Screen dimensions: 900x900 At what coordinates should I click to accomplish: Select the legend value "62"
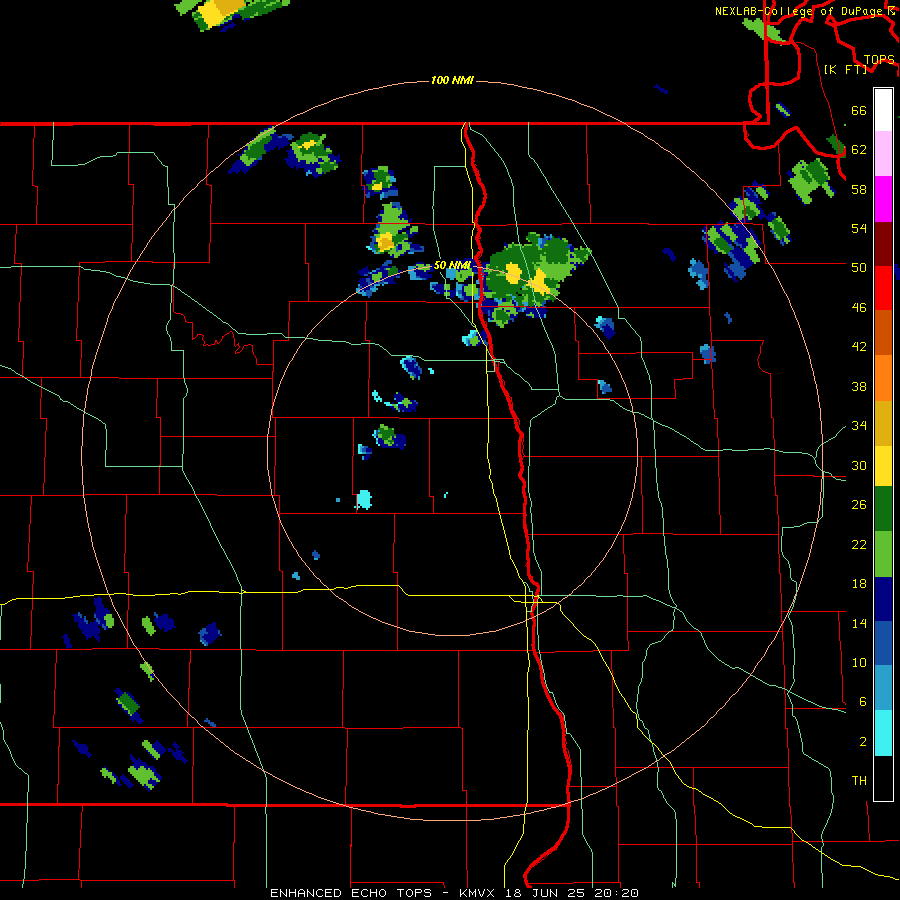tap(859, 150)
